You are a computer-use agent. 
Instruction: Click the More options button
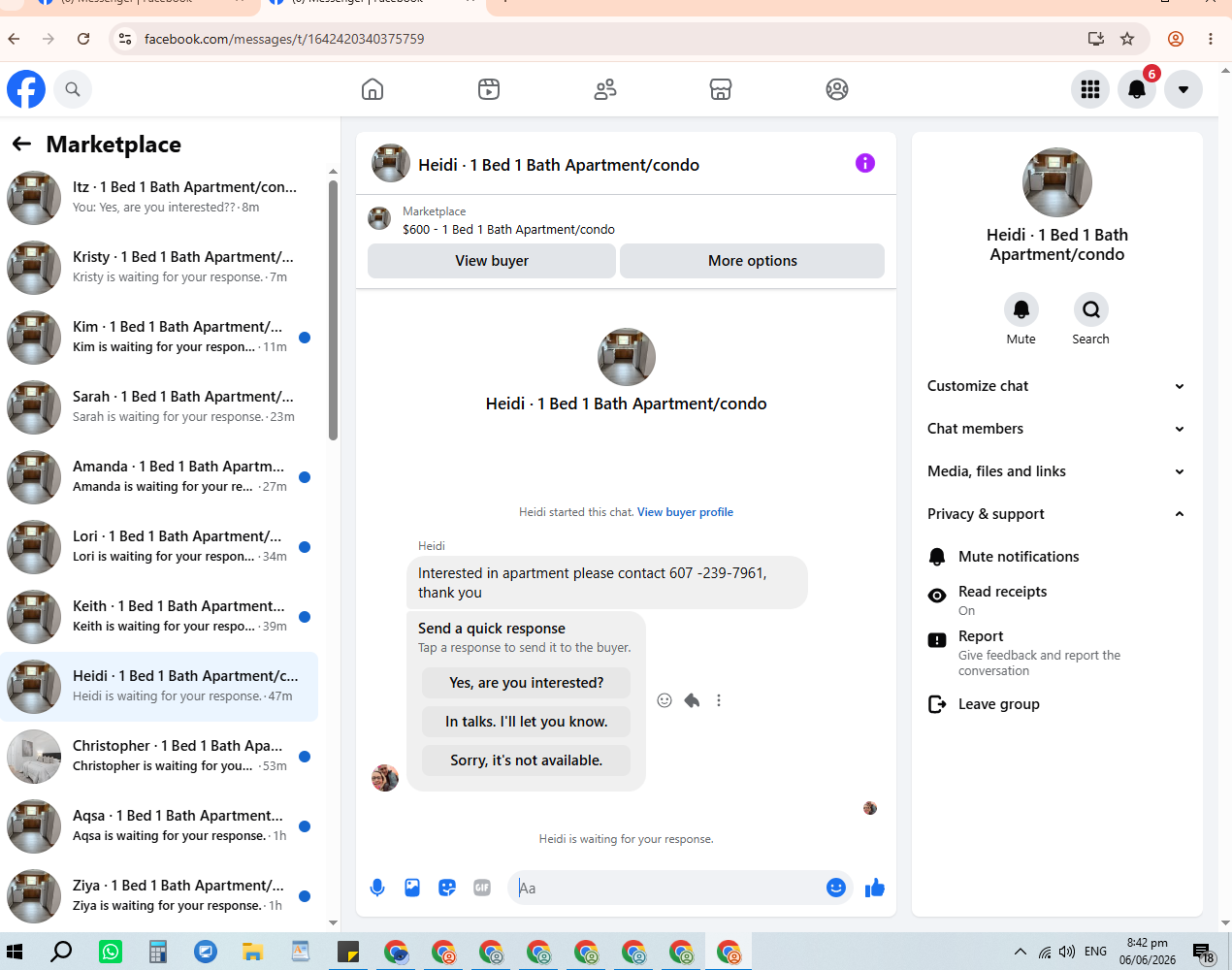[x=752, y=261]
